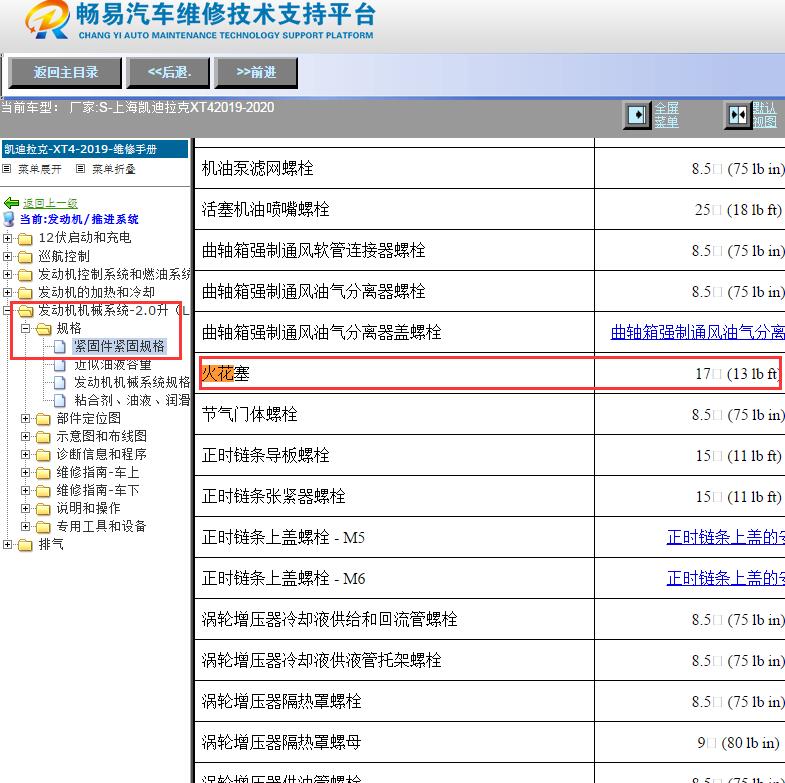This screenshot has width=785, height=783.
Task: Open the 粘合剂、油液、润滑 tree item
Action: (x=132, y=401)
